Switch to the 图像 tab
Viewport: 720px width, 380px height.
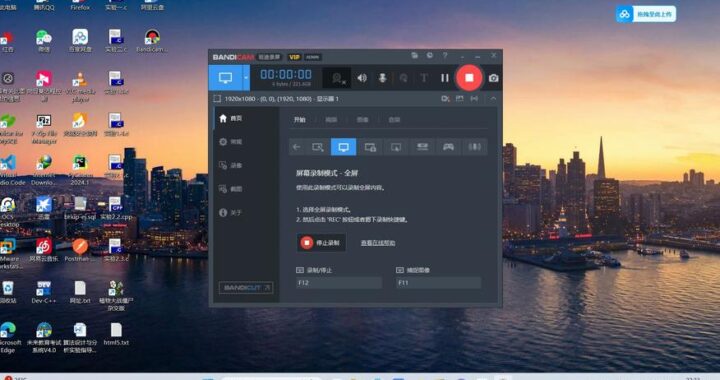[363, 120]
